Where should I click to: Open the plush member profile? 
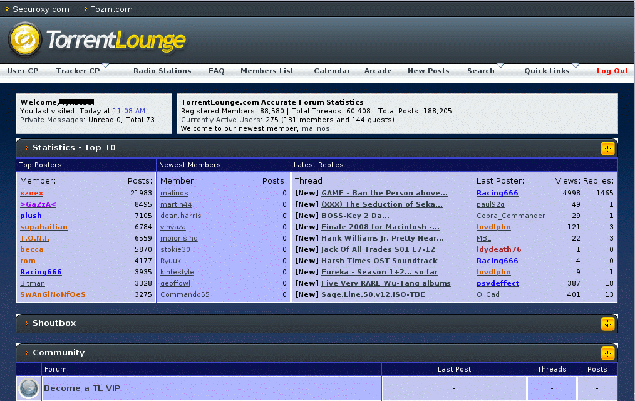point(31,215)
